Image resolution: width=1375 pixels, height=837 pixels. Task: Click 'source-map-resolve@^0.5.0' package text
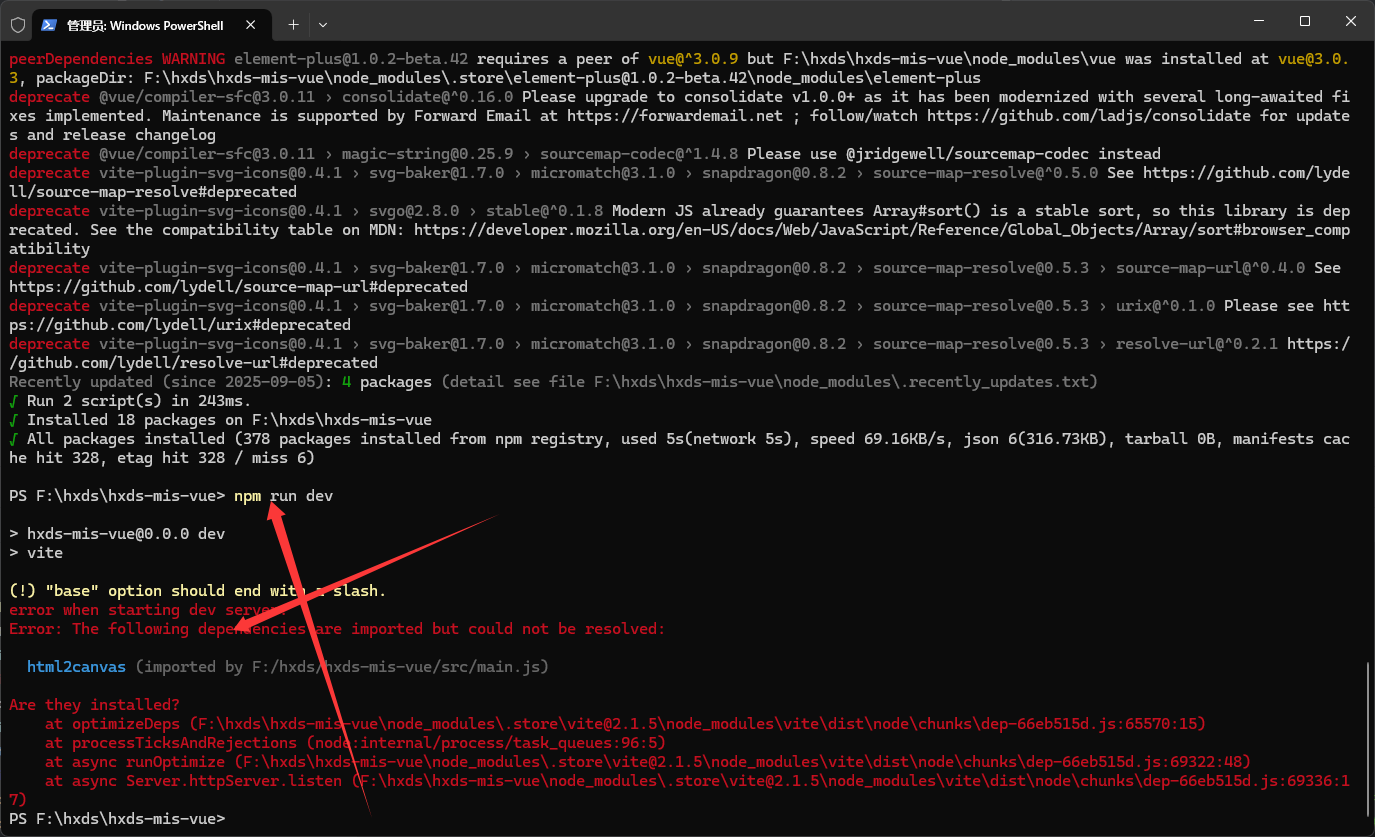coord(986,173)
